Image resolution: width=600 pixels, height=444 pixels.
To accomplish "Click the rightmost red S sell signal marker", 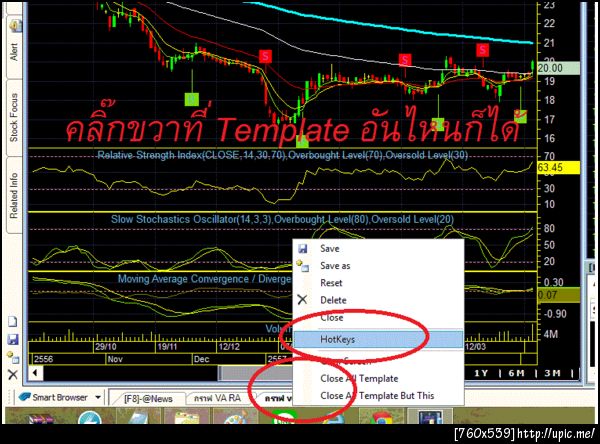I will [483, 50].
